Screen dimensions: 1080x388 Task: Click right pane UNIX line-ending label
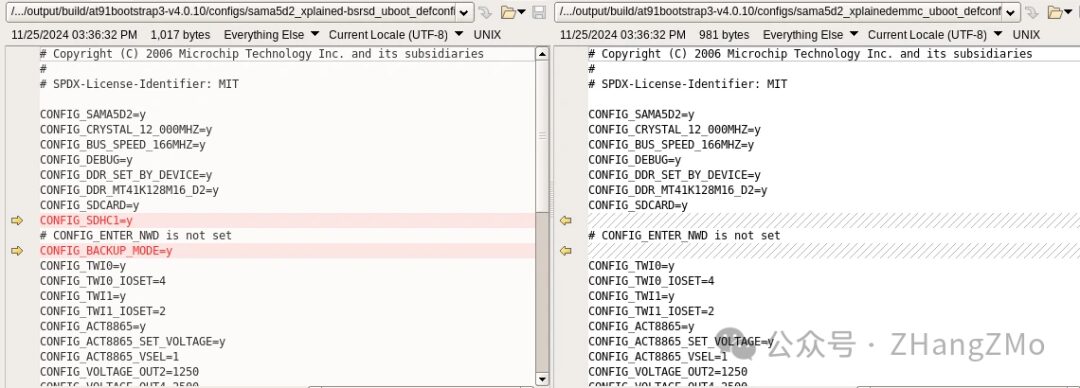click(1026, 34)
